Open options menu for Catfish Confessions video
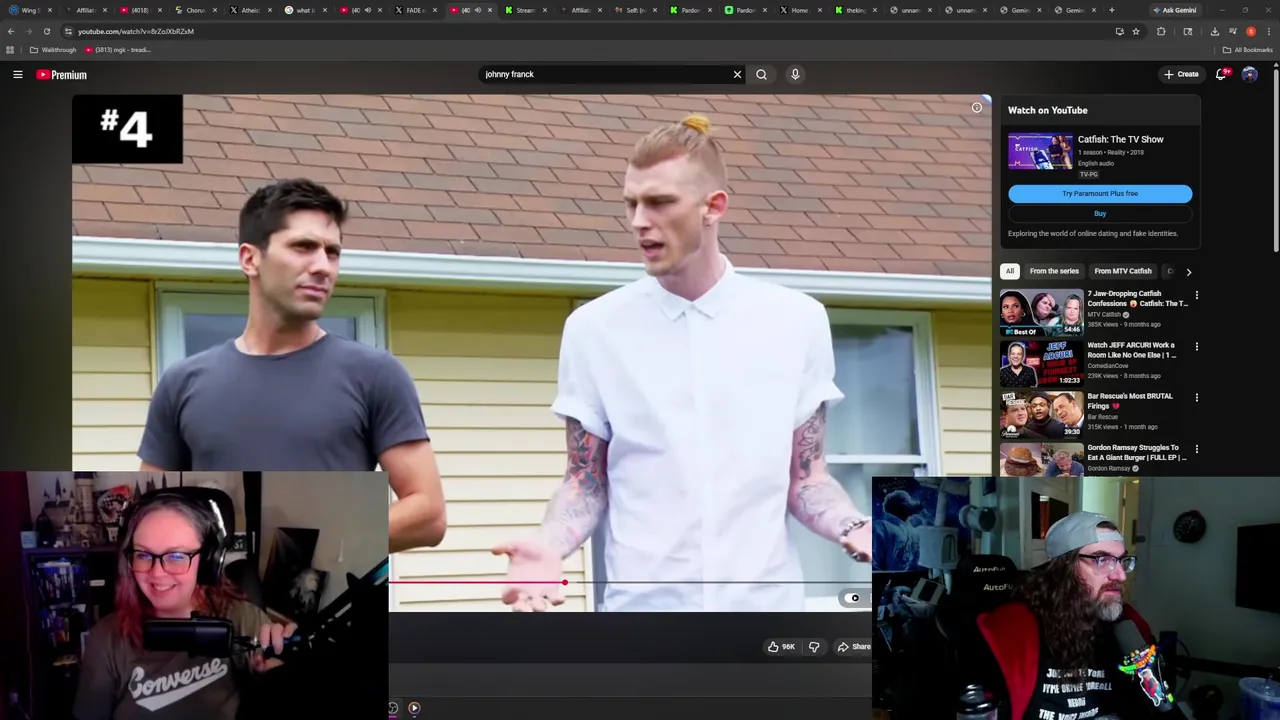Screen dimensions: 1280x720 pyautogui.click(x=1196, y=296)
